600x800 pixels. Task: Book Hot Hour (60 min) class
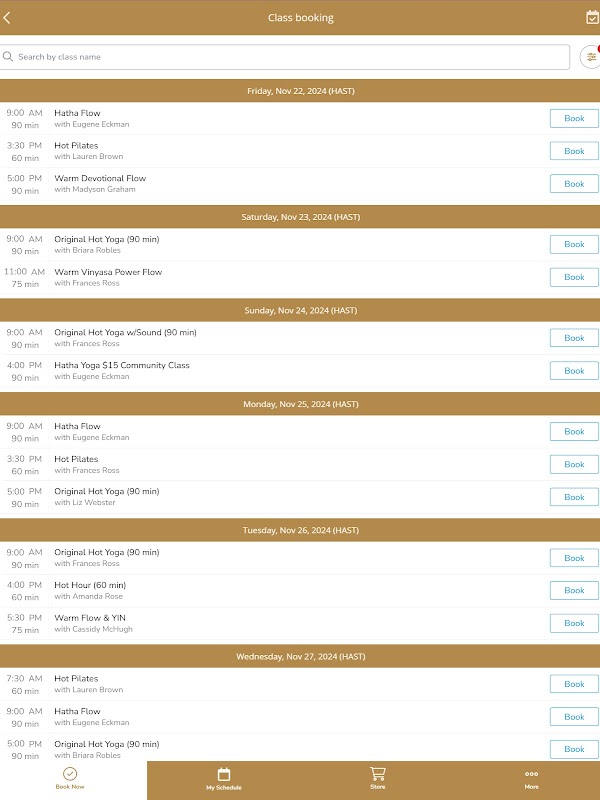574,590
